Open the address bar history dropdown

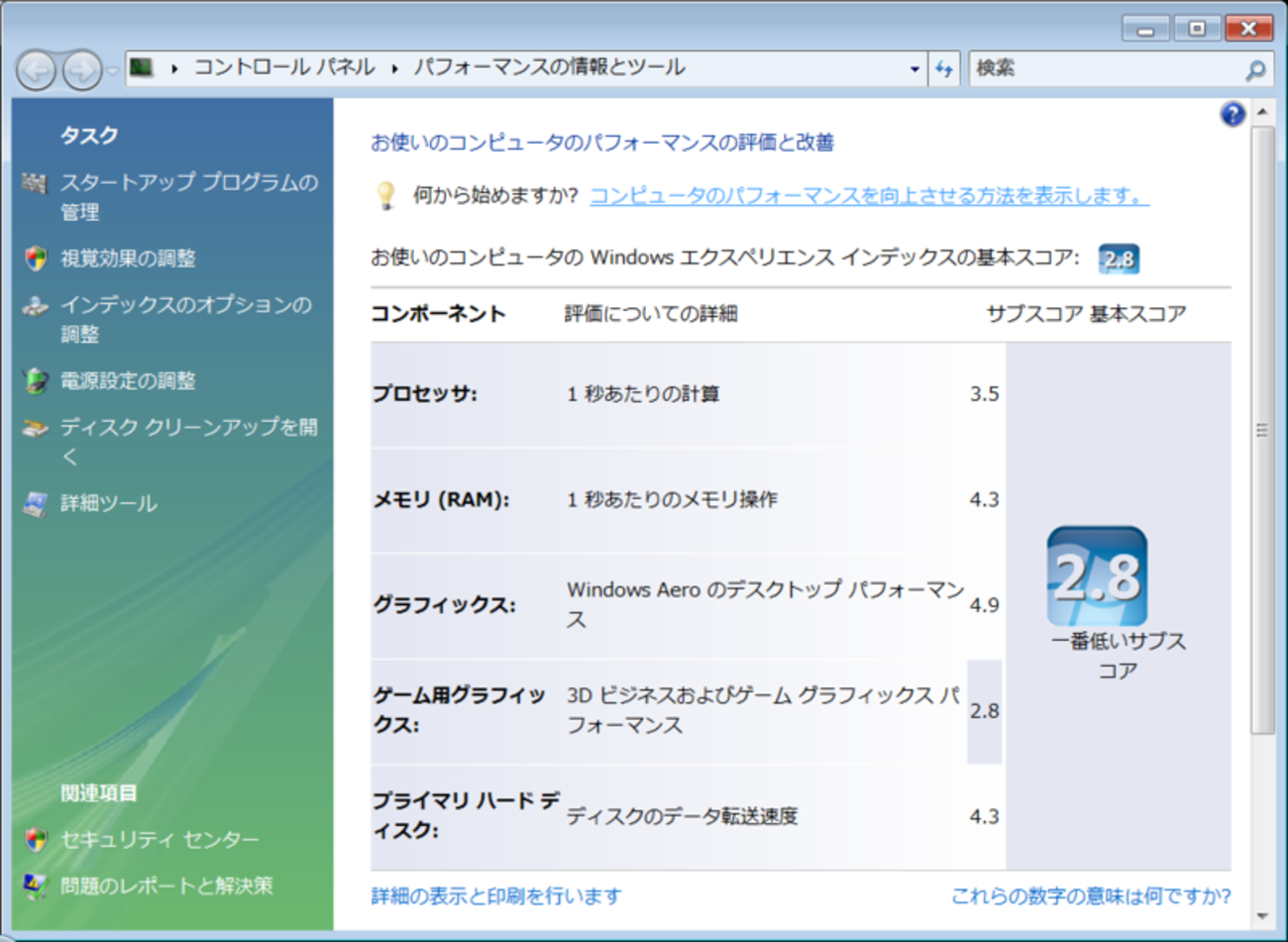click(914, 68)
